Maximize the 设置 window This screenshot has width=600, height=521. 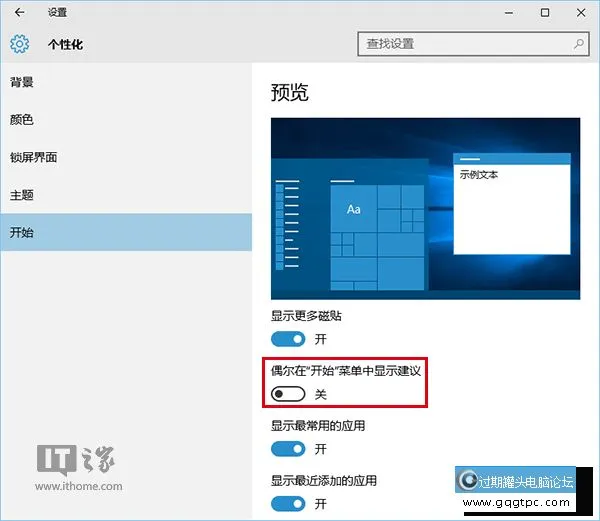(544, 13)
